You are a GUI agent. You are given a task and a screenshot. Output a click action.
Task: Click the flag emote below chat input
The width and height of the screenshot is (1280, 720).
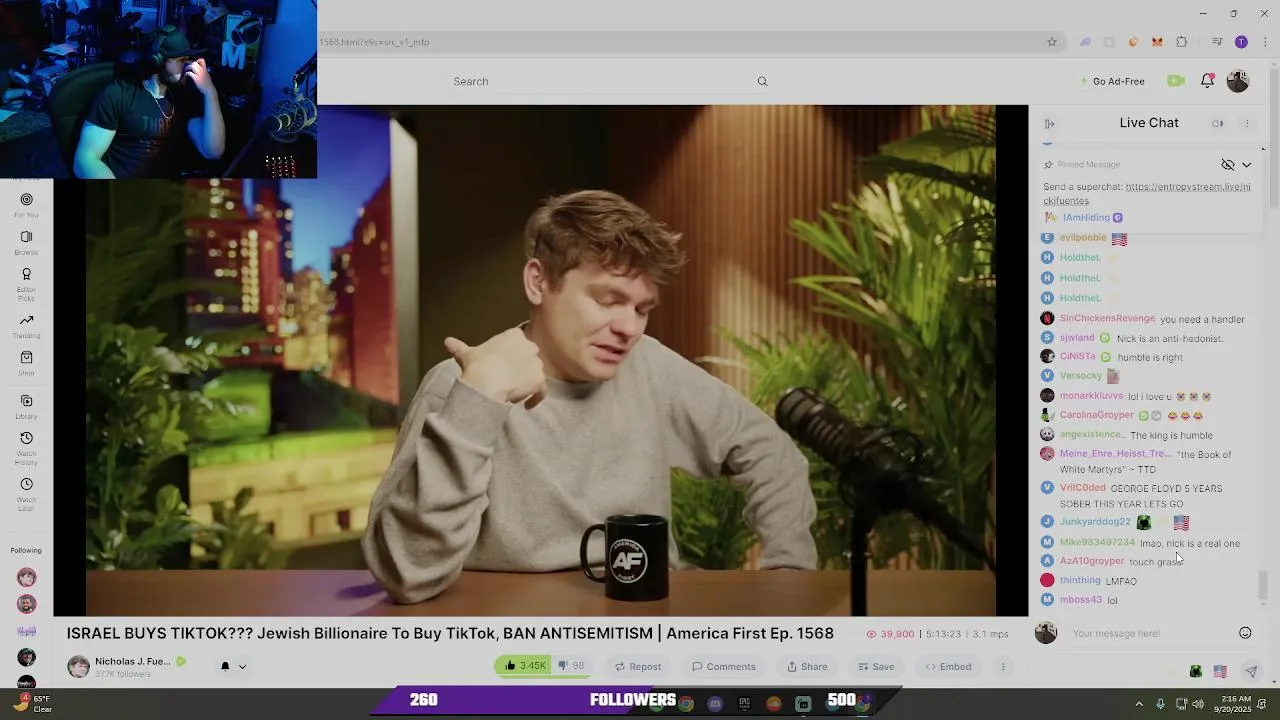click(1220, 672)
